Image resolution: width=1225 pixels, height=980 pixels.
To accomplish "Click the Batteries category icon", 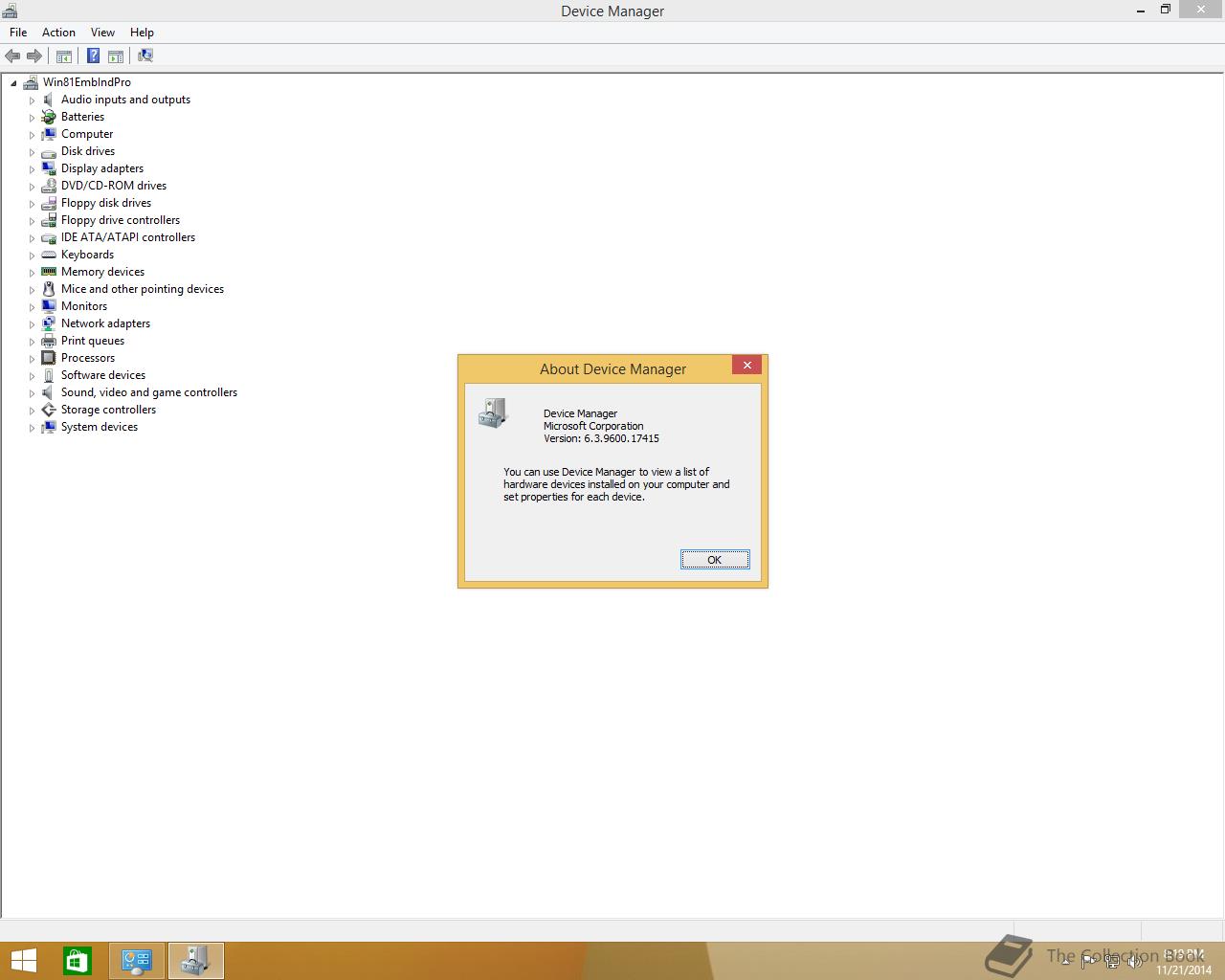I will (x=49, y=117).
